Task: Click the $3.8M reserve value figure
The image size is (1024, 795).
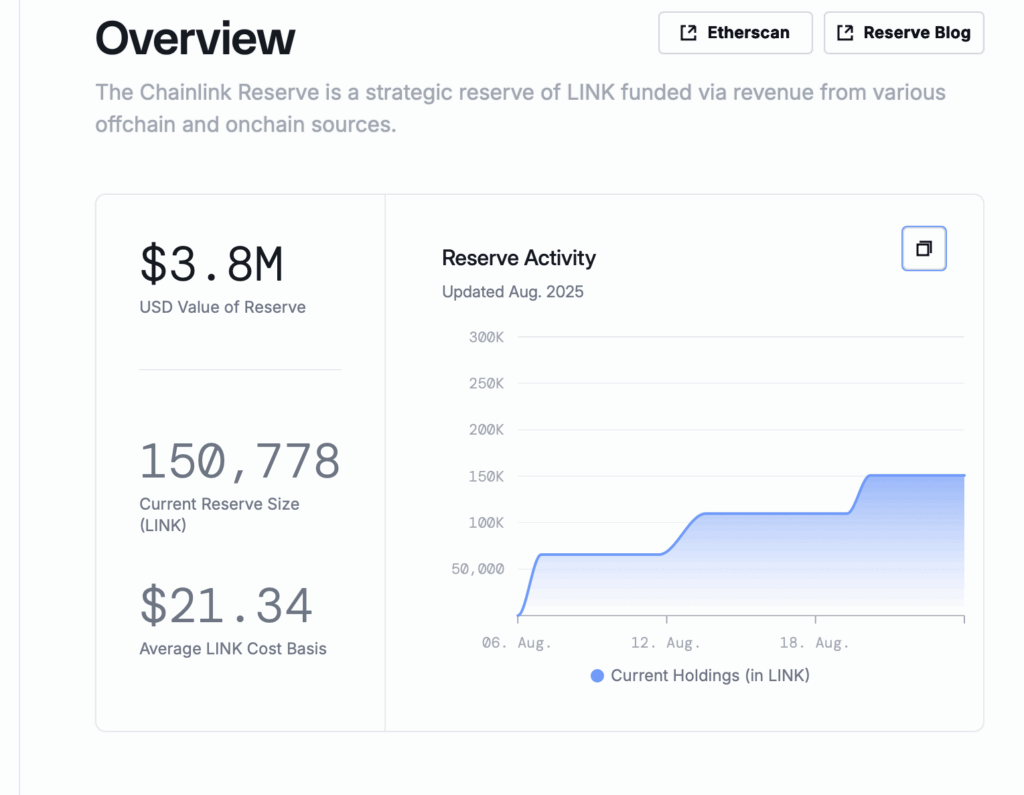Action: [212, 264]
